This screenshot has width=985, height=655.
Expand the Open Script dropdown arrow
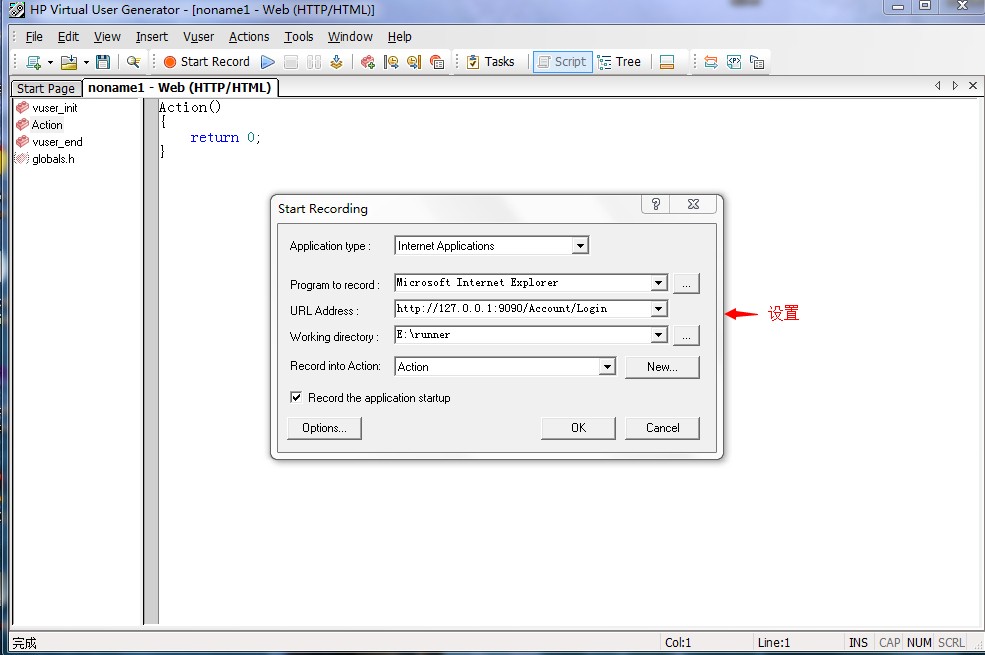click(x=86, y=62)
